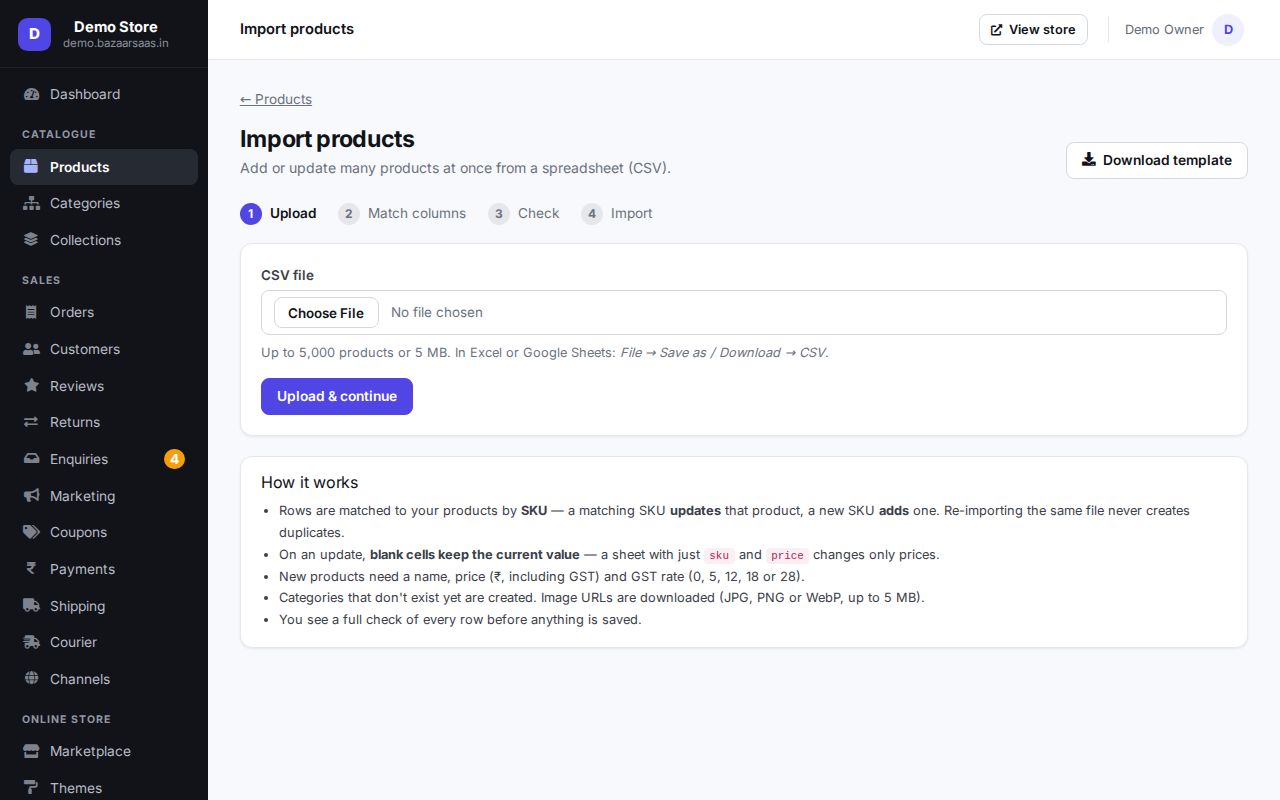Select the Match columns step

pos(402,213)
